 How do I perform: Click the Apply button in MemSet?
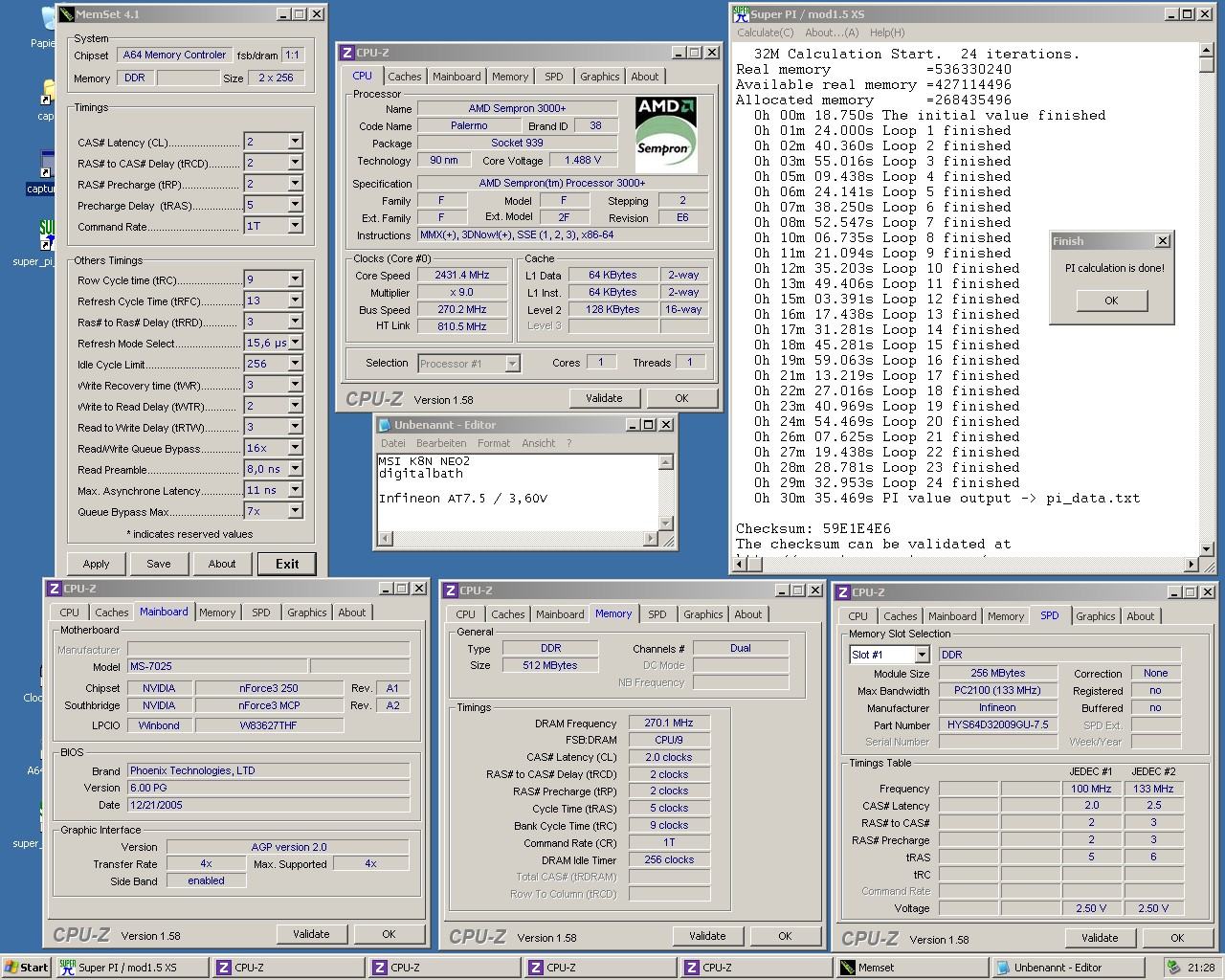[x=96, y=564]
